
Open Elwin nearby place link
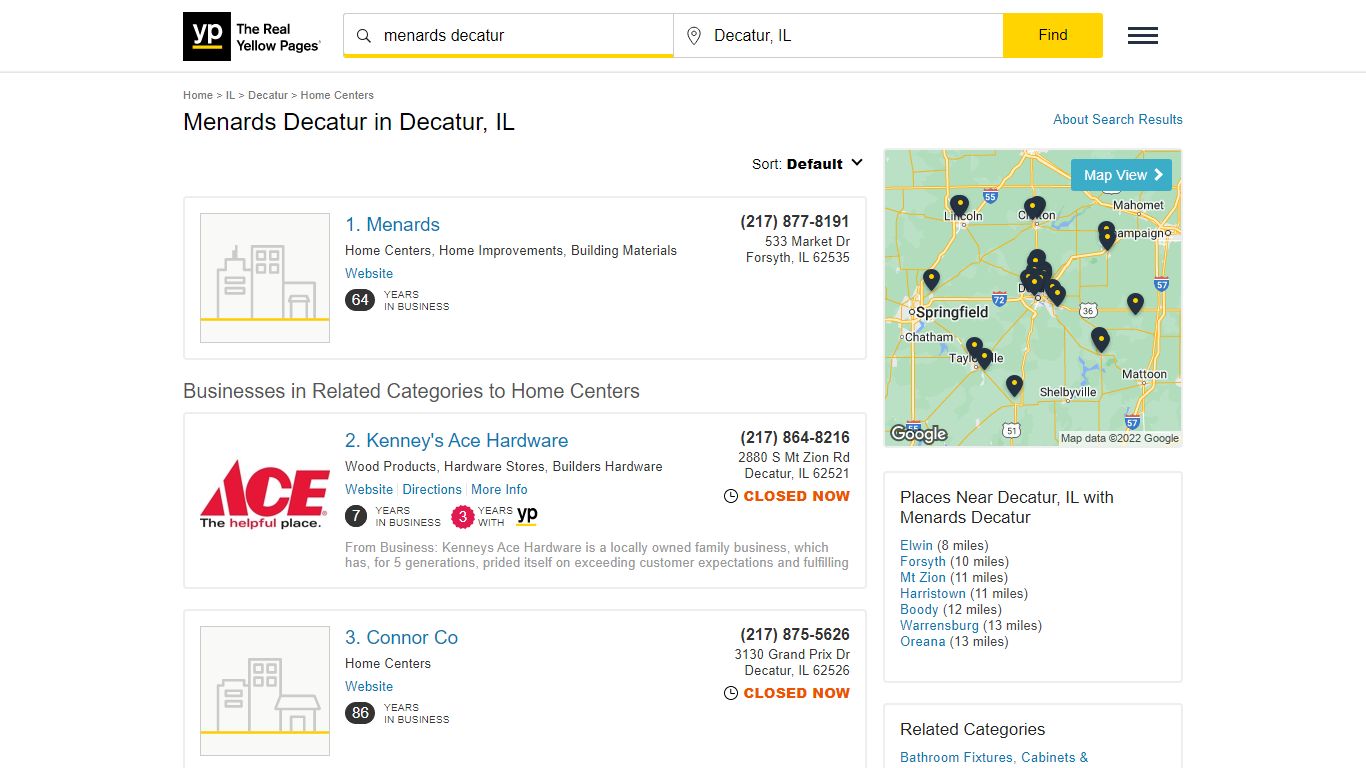click(916, 545)
